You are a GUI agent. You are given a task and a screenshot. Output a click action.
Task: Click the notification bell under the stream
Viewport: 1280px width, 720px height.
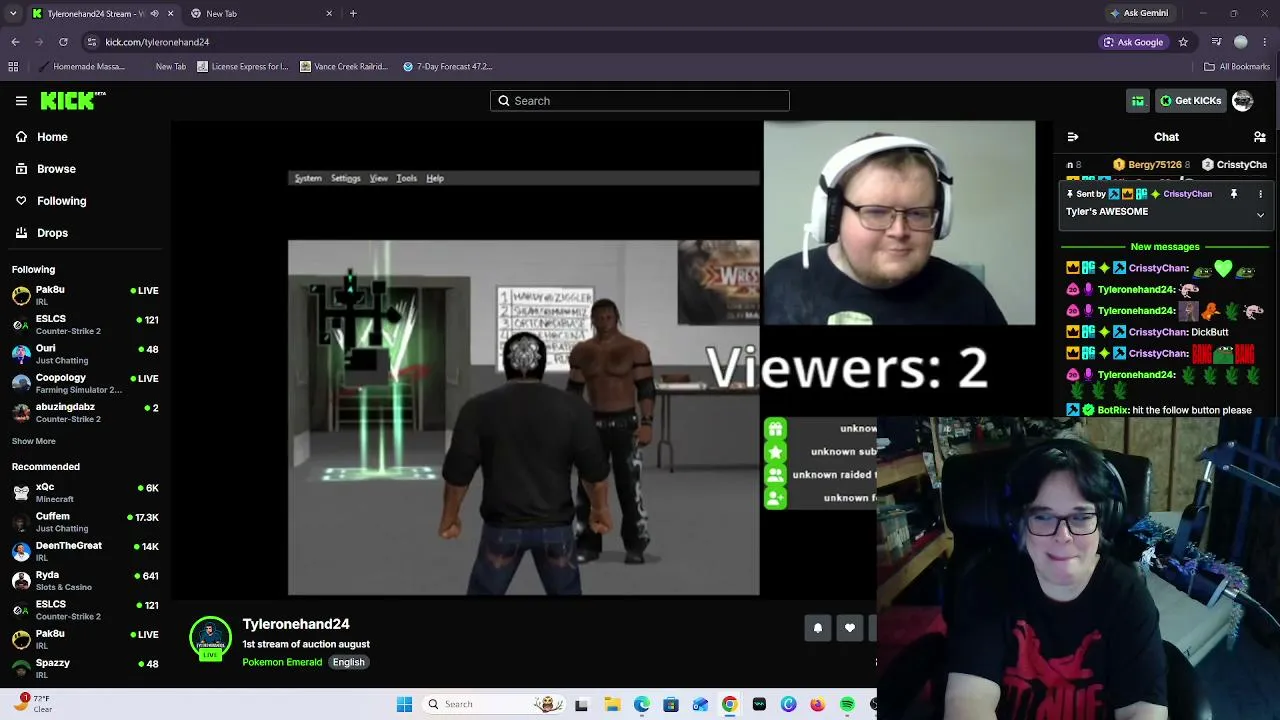[818, 628]
